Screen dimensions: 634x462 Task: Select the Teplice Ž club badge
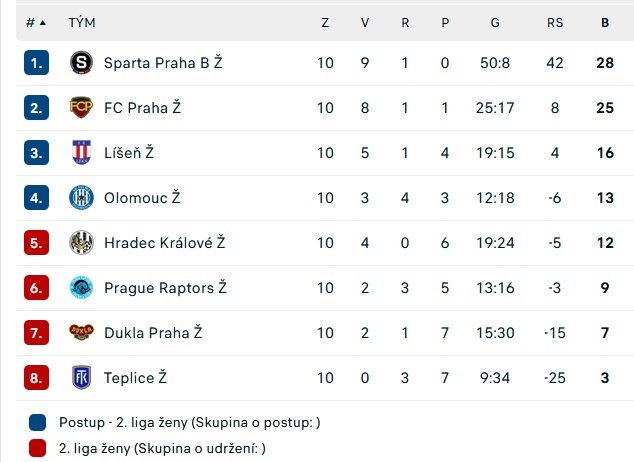pyautogui.click(x=81, y=378)
